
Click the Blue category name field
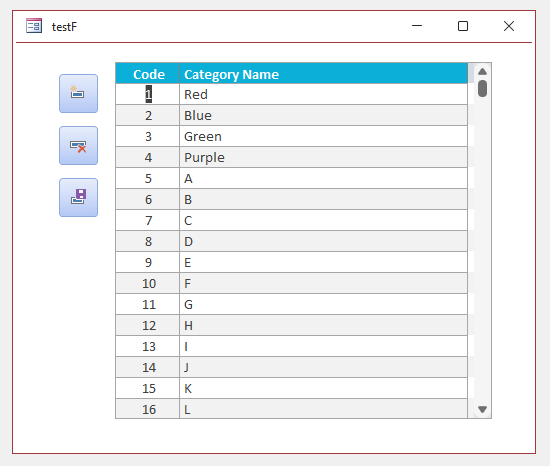tap(323, 115)
